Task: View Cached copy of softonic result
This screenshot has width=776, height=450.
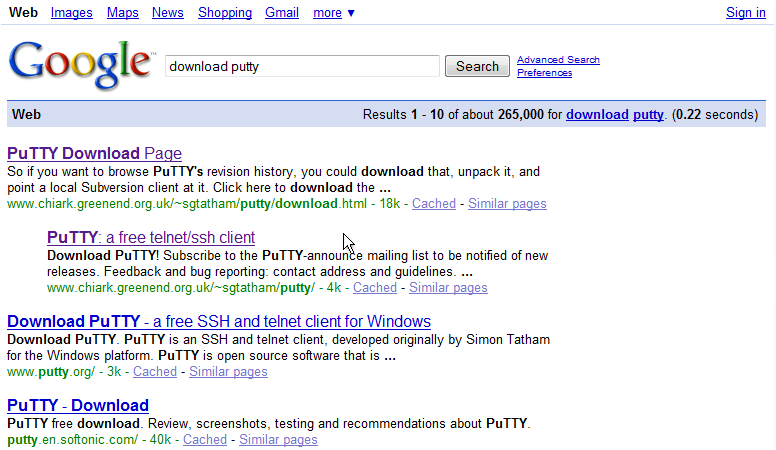Action: pyautogui.click(x=205, y=440)
